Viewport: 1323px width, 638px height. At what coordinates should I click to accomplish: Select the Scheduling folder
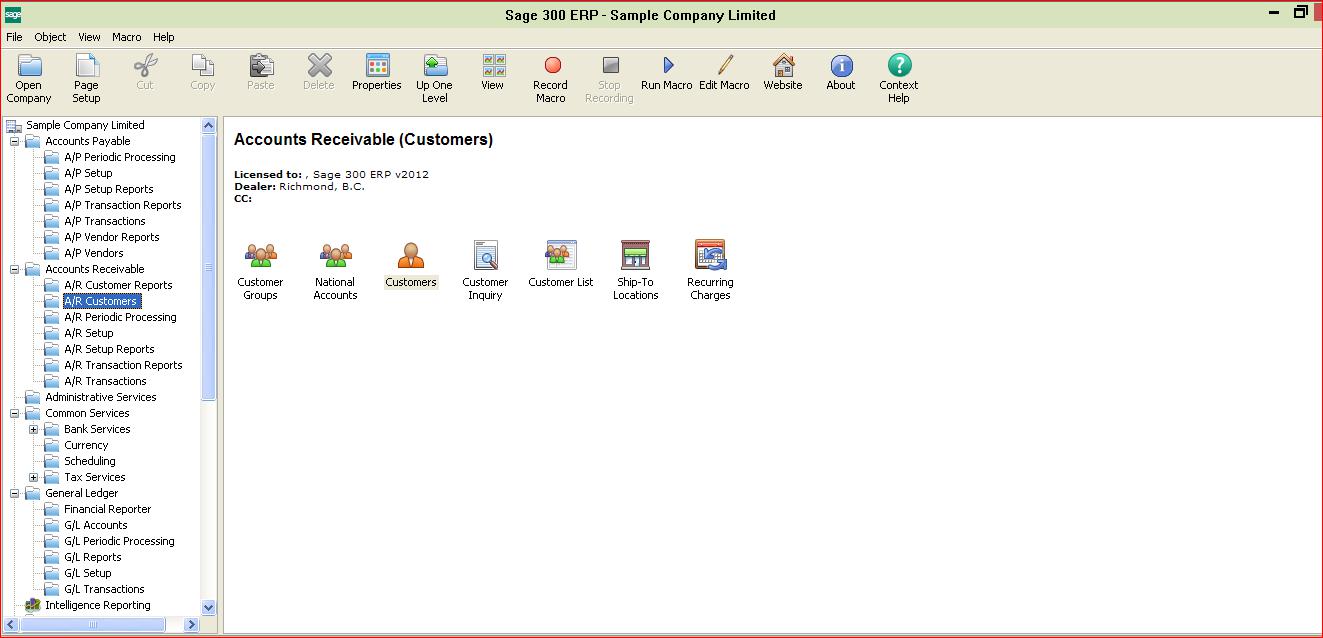tap(89, 461)
